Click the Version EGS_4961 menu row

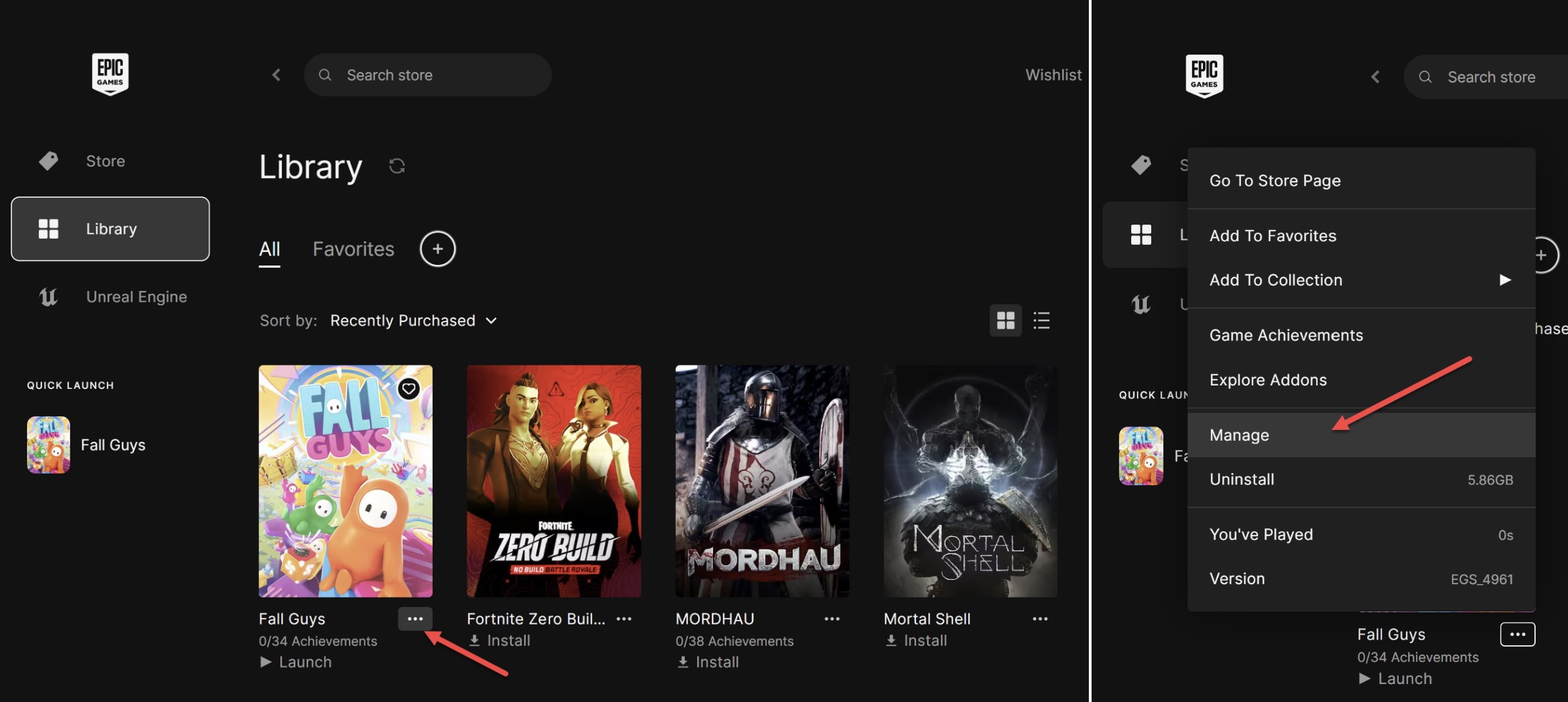(x=1361, y=579)
